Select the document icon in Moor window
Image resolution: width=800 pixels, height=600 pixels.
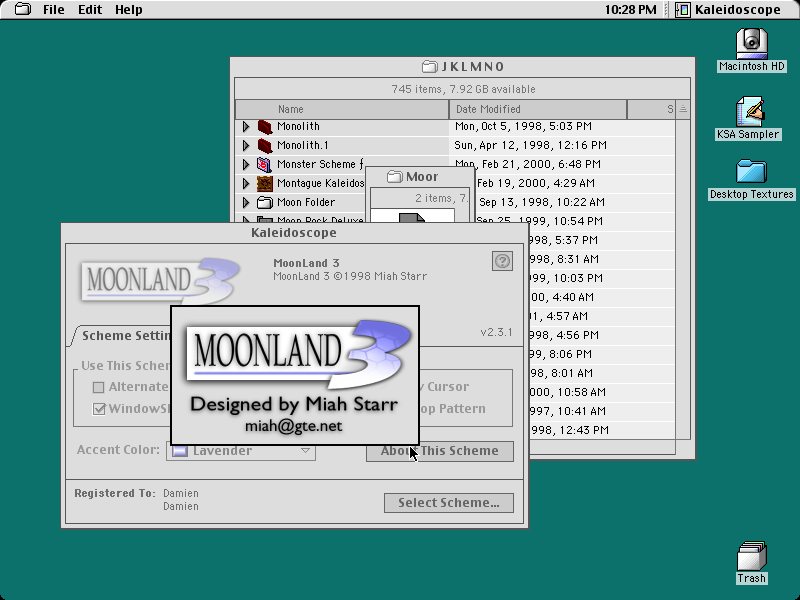point(412,218)
